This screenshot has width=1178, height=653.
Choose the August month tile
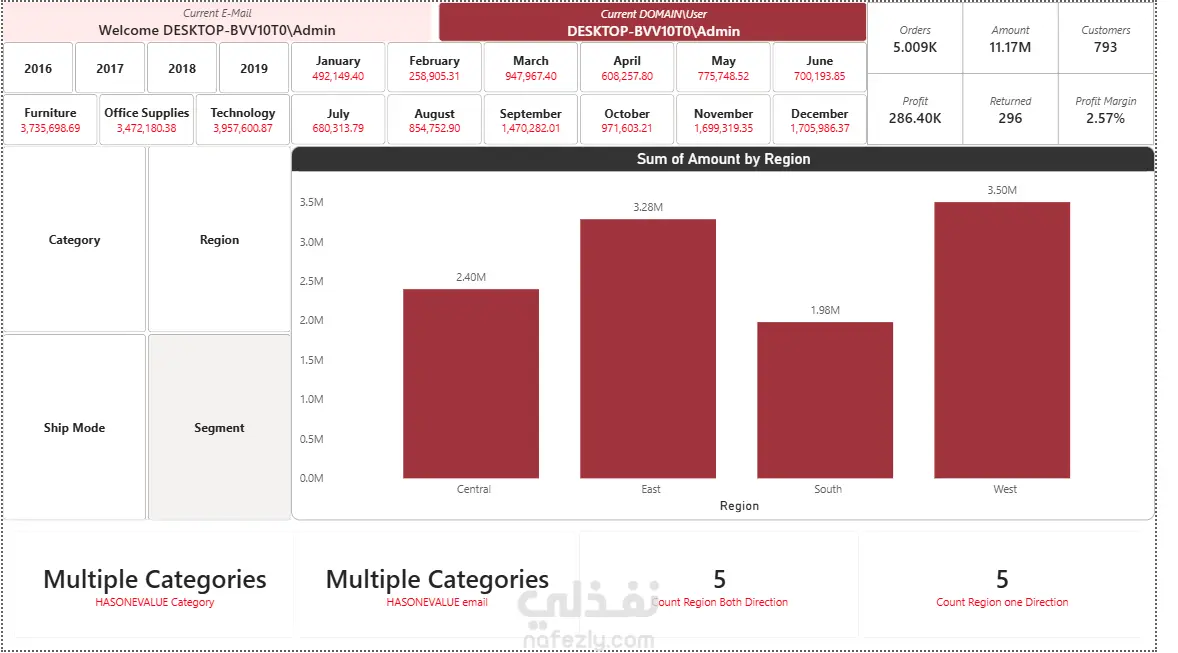click(x=434, y=119)
